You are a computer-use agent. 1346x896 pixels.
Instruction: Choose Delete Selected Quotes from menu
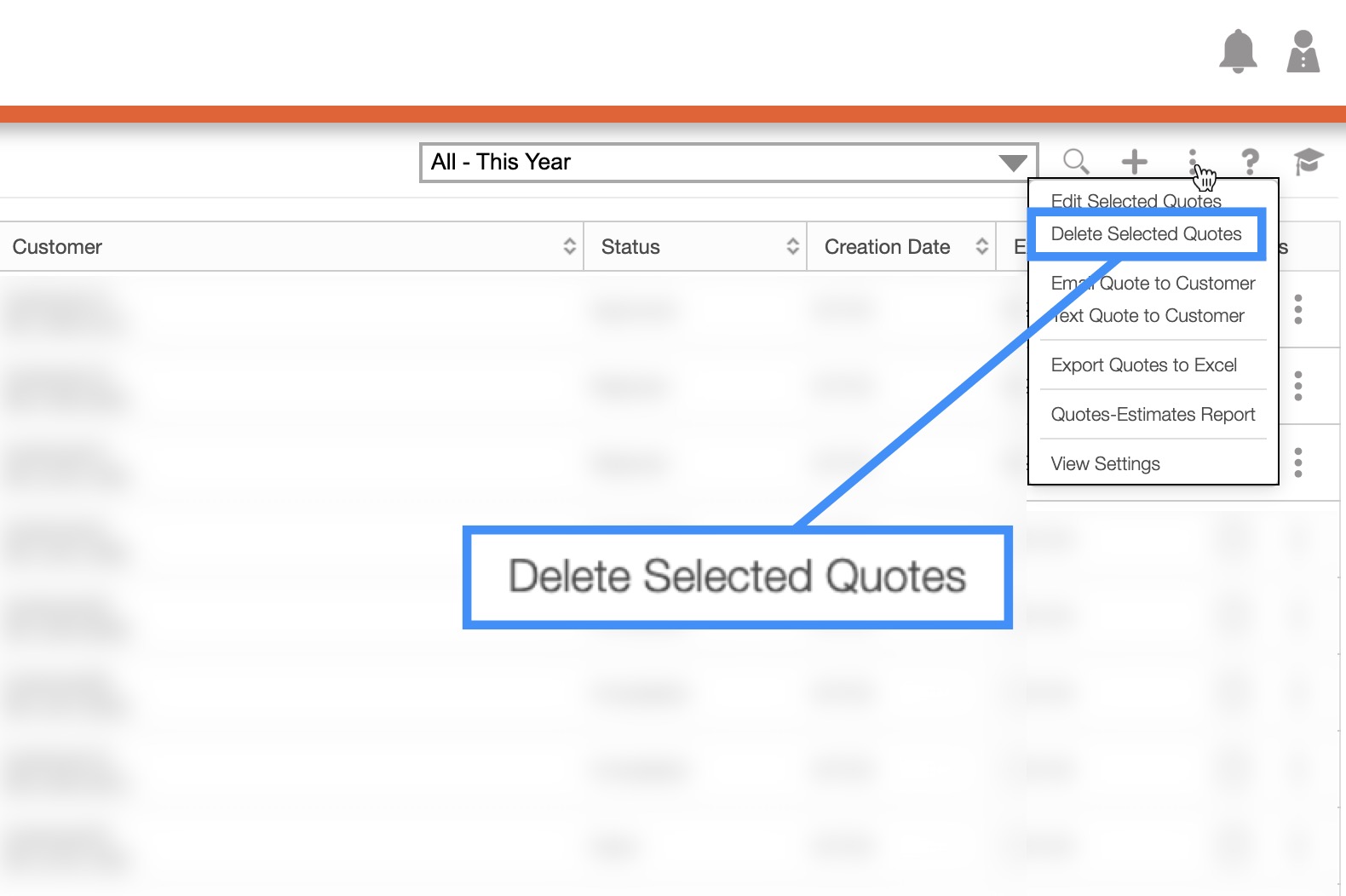pos(1146,234)
